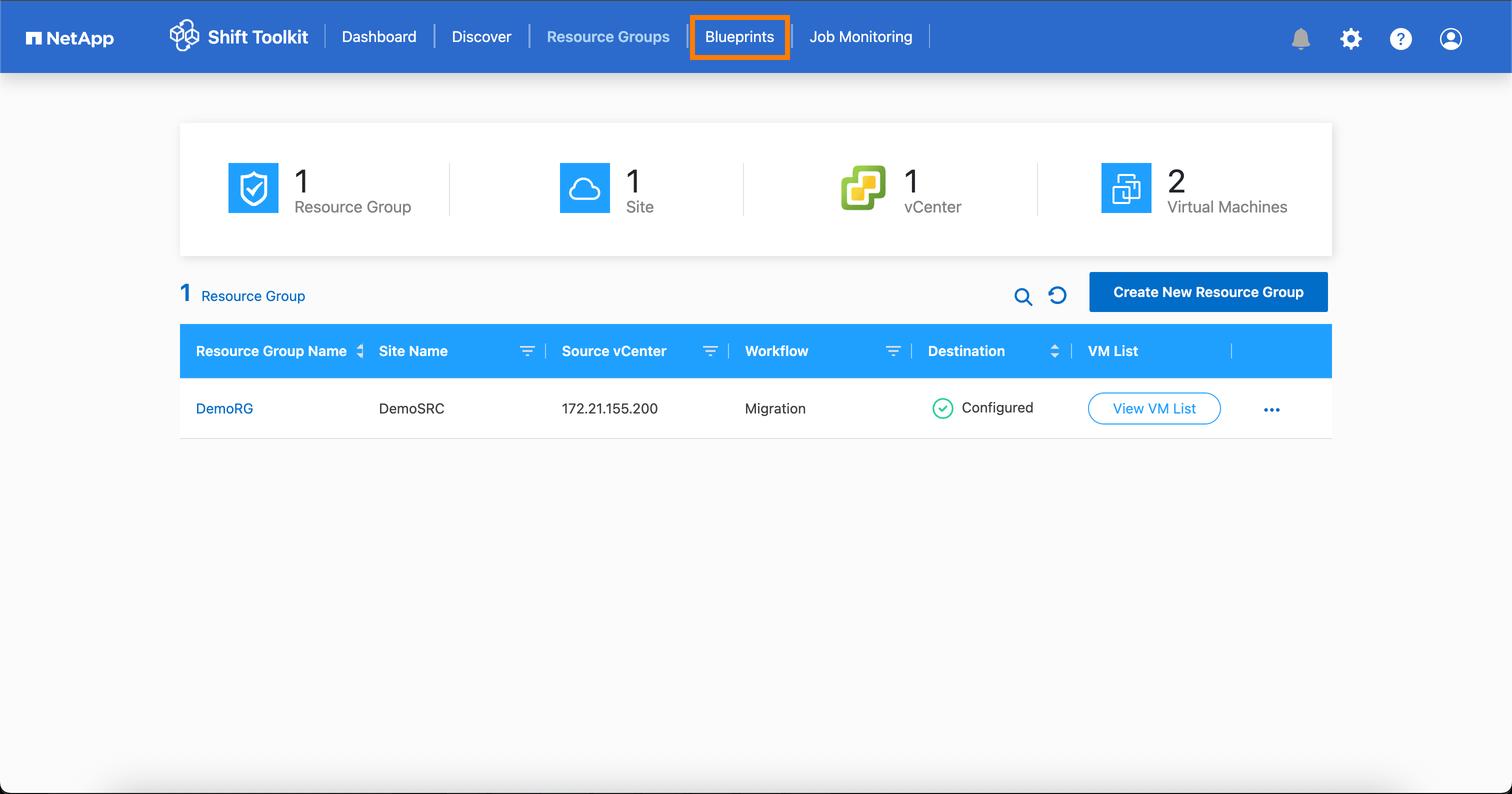Click the Site Name column header text
The width and height of the screenshot is (1512, 794).
tap(412, 351)
